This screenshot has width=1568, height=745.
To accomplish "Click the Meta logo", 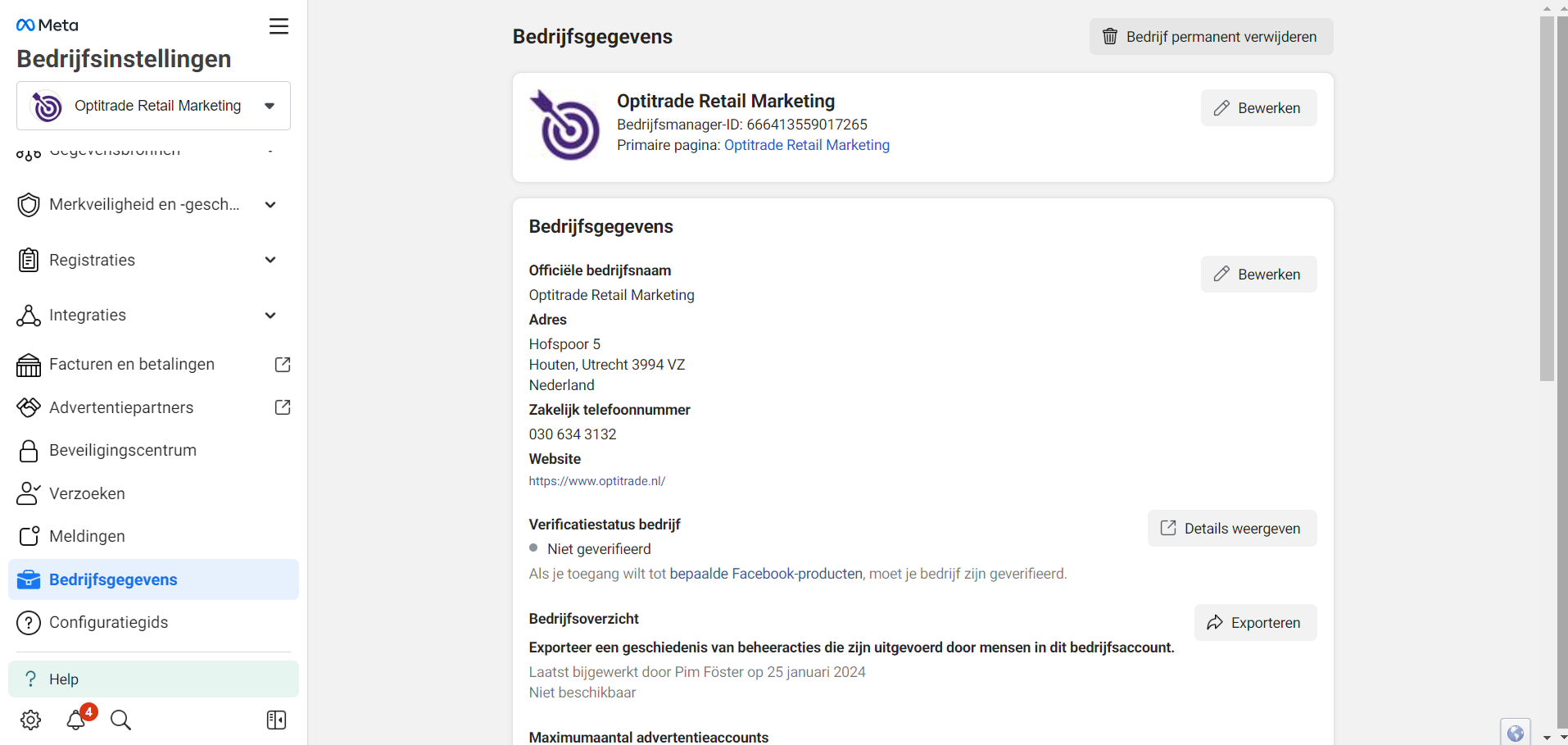I will pyautogui.click(x=48, y=25).
